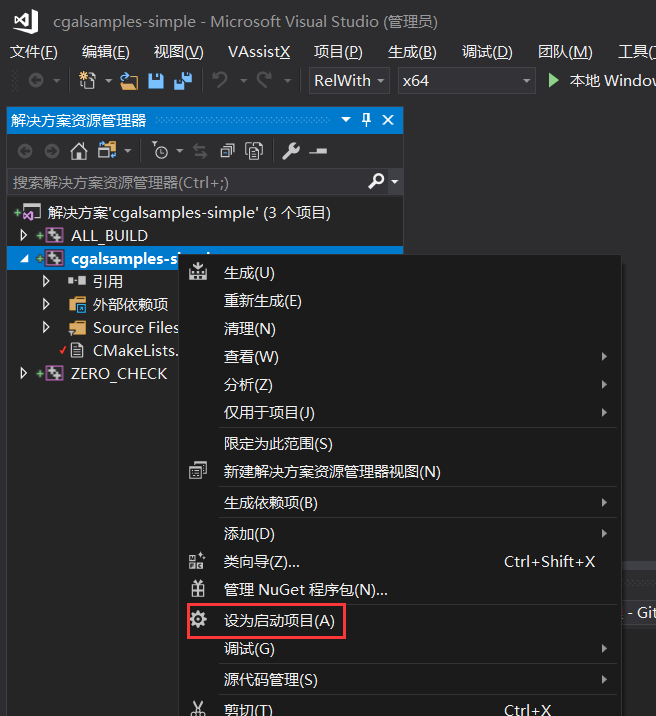656x716 pixels.
Task: Click the Collapse All icon in Solution Explorer
Action: (x=227, y=150)
